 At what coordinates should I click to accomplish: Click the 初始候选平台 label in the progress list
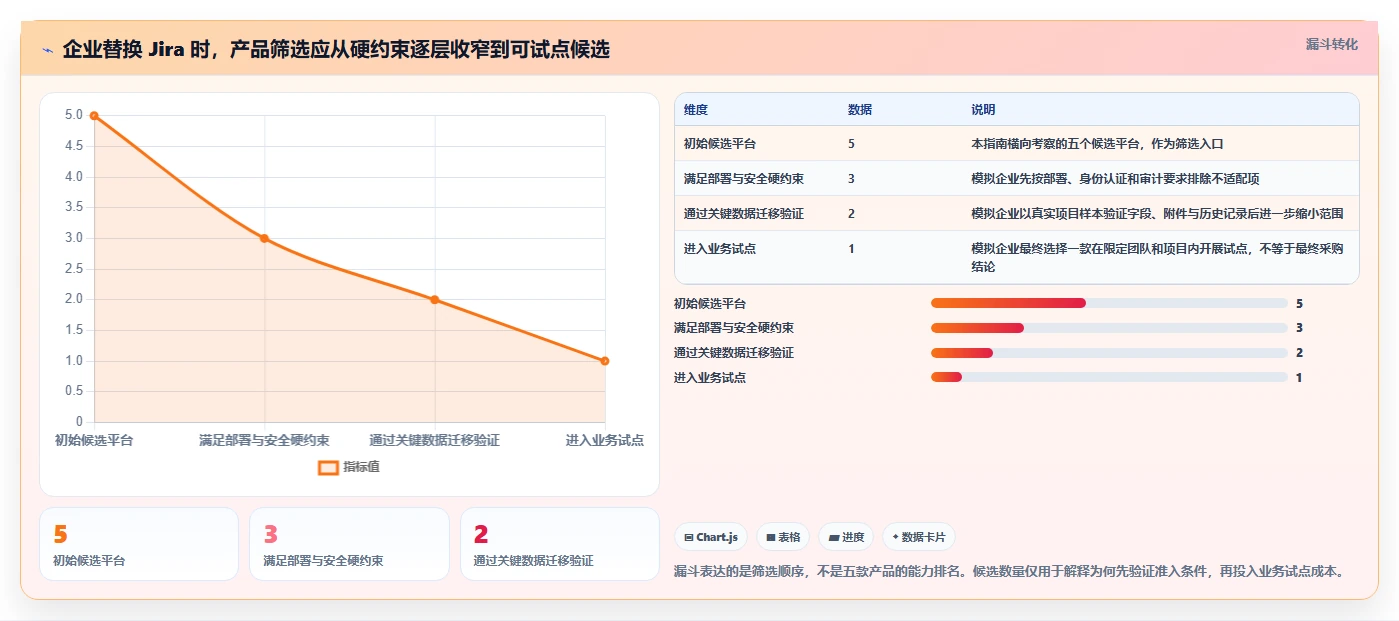tap(710, 303)
